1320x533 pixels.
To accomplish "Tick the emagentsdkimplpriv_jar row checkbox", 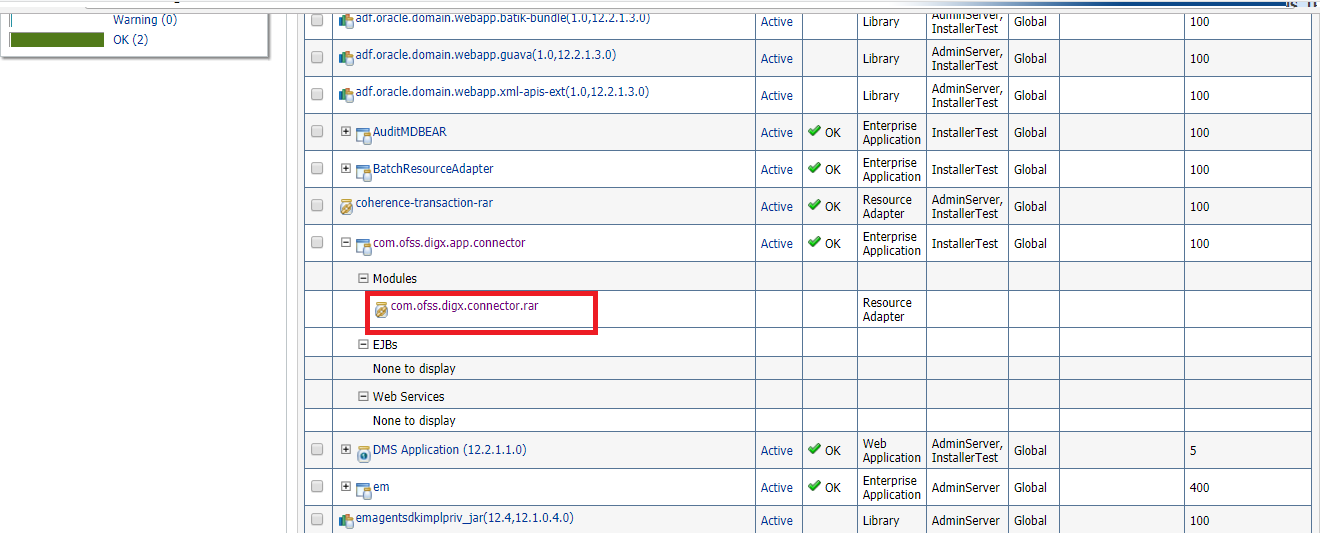I will pyautogui.click(x=317, y=519).
